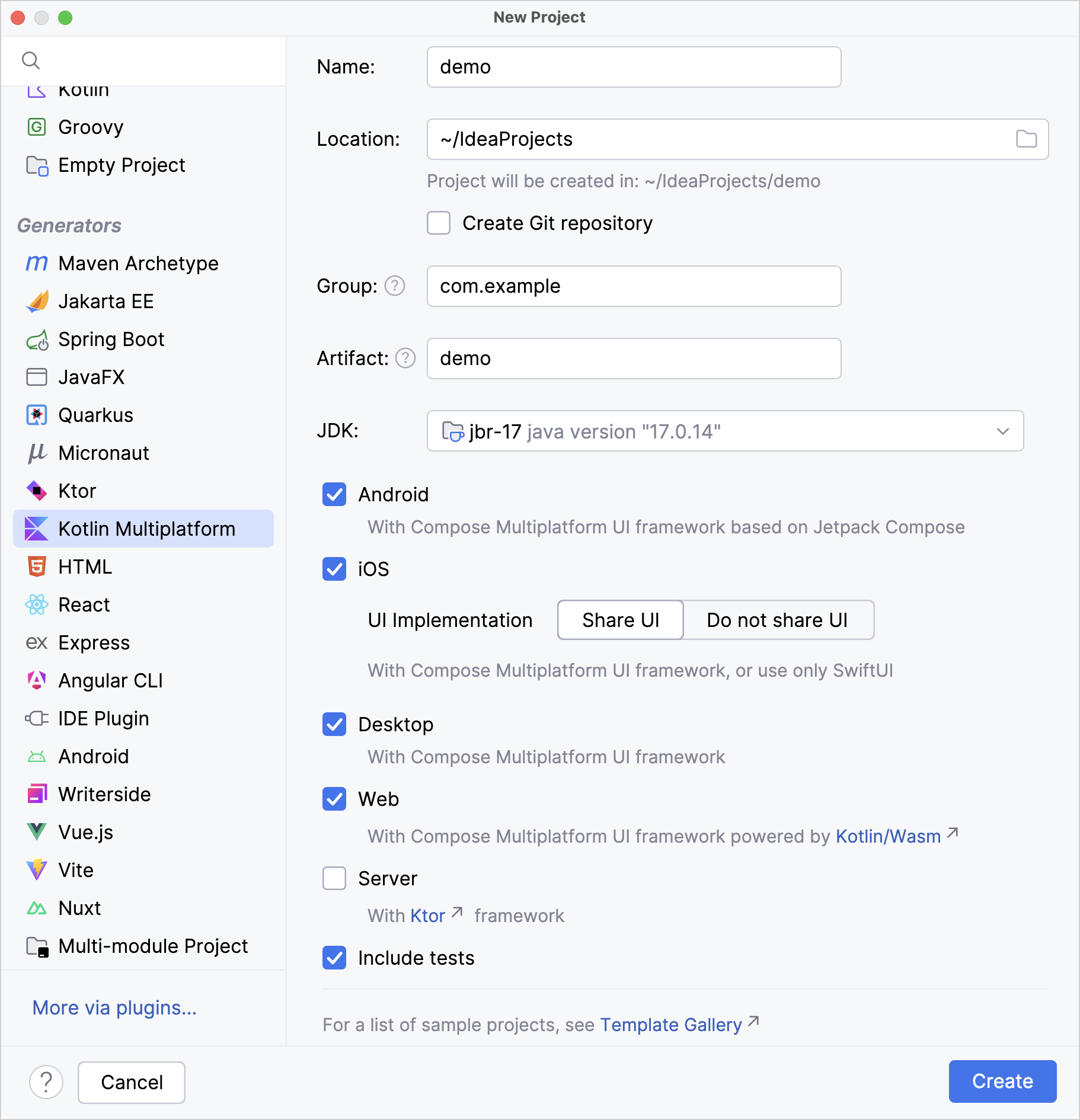
Task: Select the Maven Archetype generator
Action: pos(138,263)
